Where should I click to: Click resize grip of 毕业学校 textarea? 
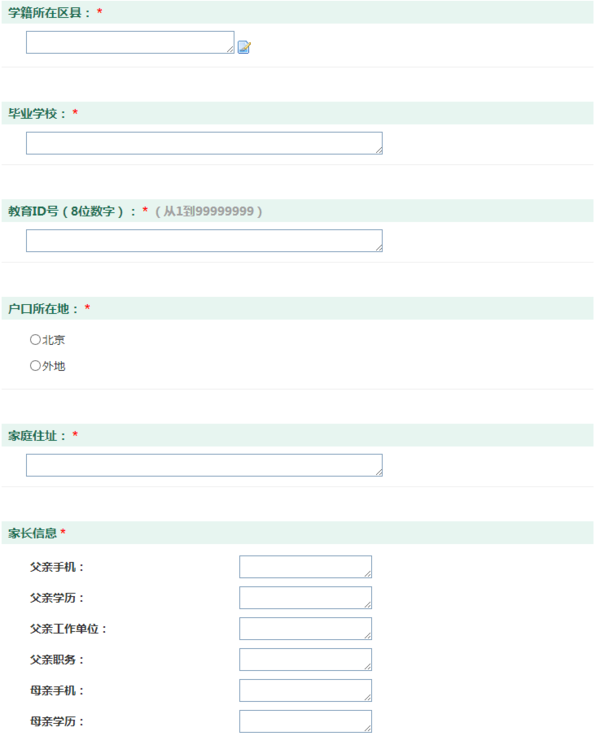[378, 150]
